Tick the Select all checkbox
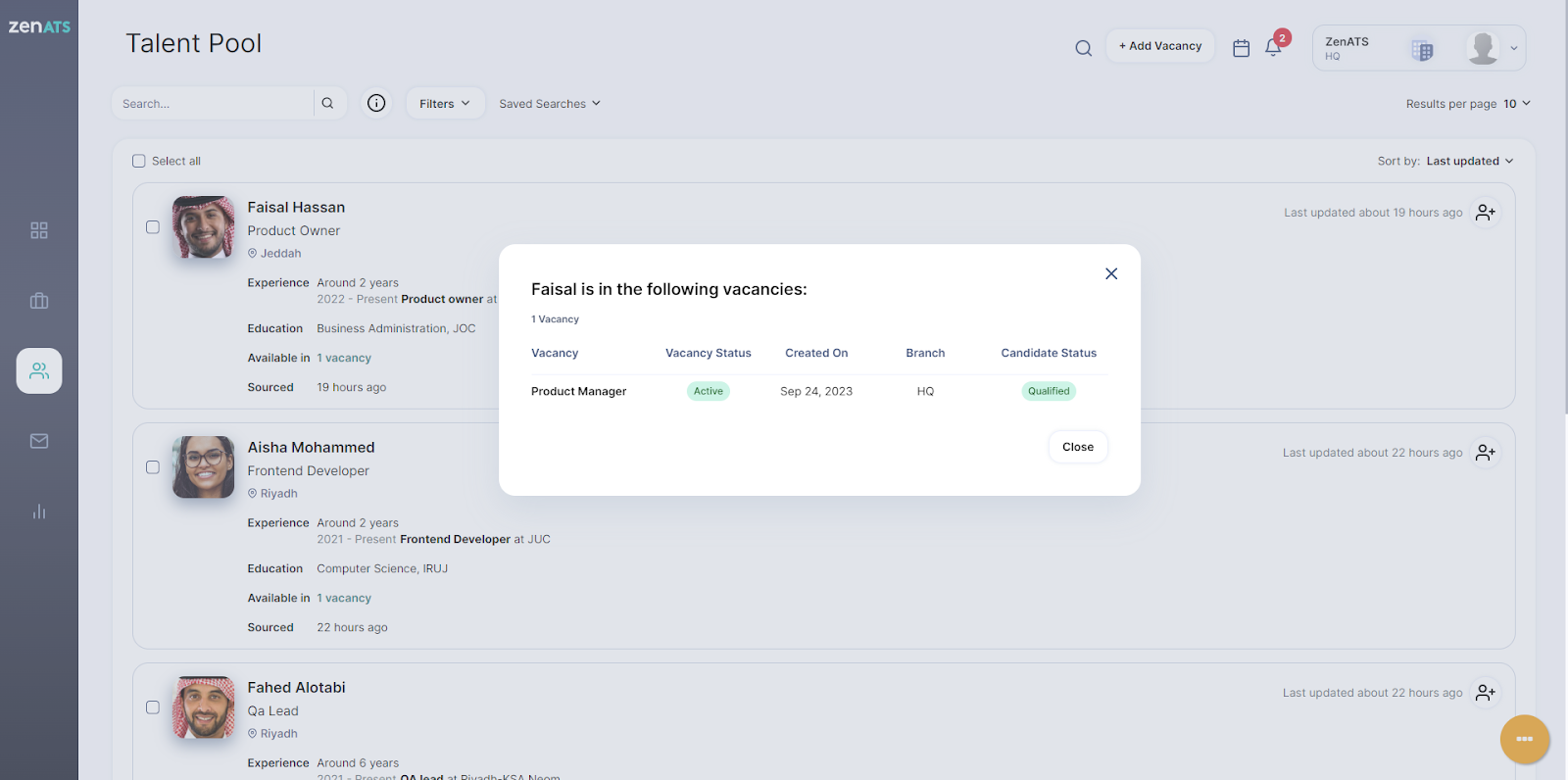Screen dimensions: 1568x780 (x=139, y=161)
